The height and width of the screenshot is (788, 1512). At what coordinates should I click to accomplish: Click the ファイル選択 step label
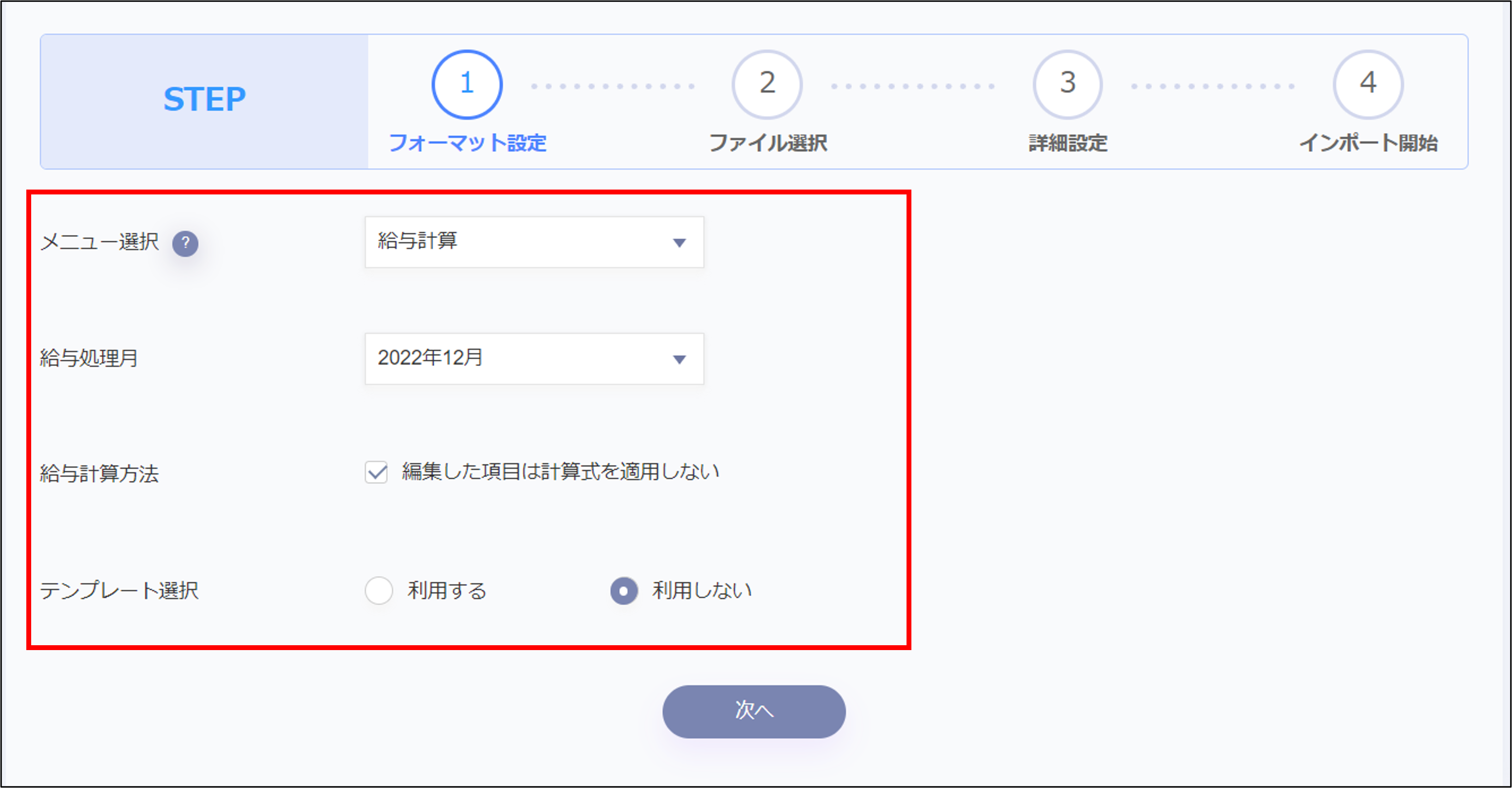coord(768,143)
